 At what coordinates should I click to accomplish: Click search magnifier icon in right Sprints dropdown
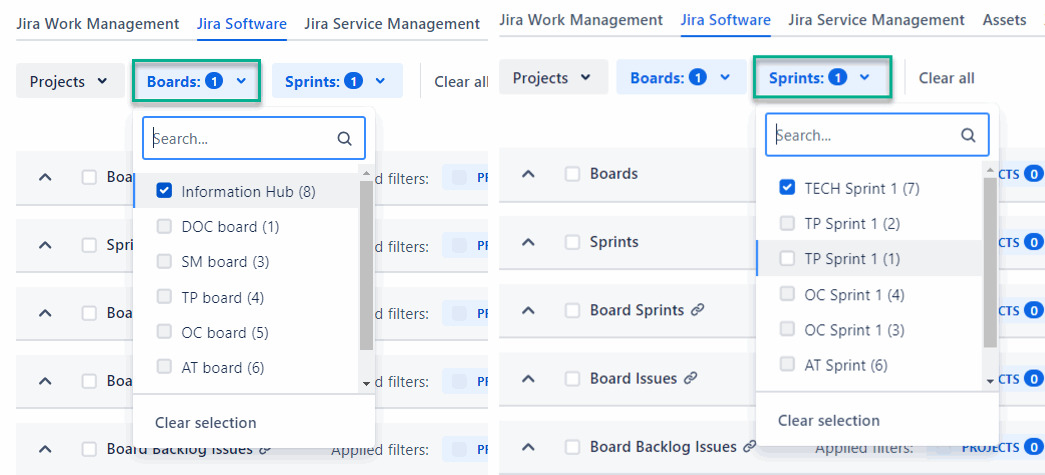click(x=968, y=135)
